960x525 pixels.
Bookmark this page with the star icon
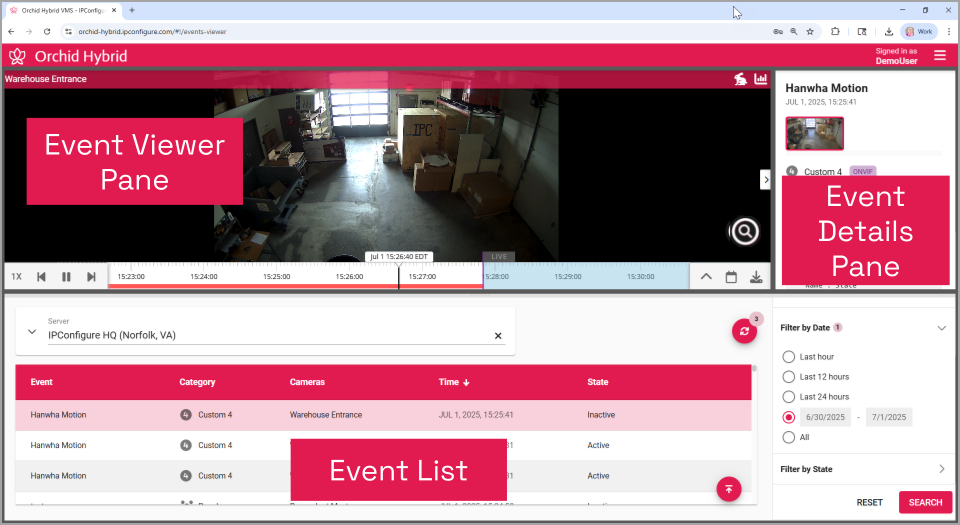tap(810, 31)
